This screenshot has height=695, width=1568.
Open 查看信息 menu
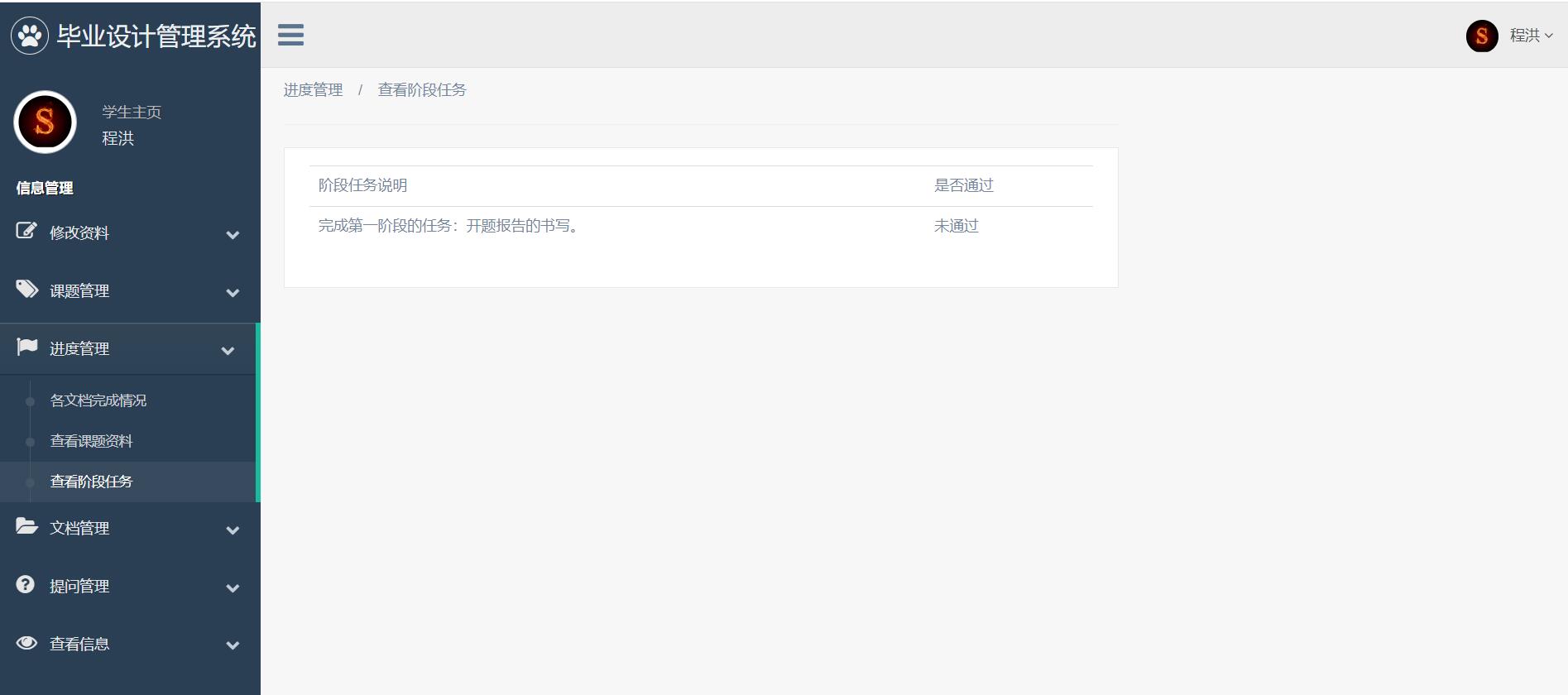pos(130,644)
